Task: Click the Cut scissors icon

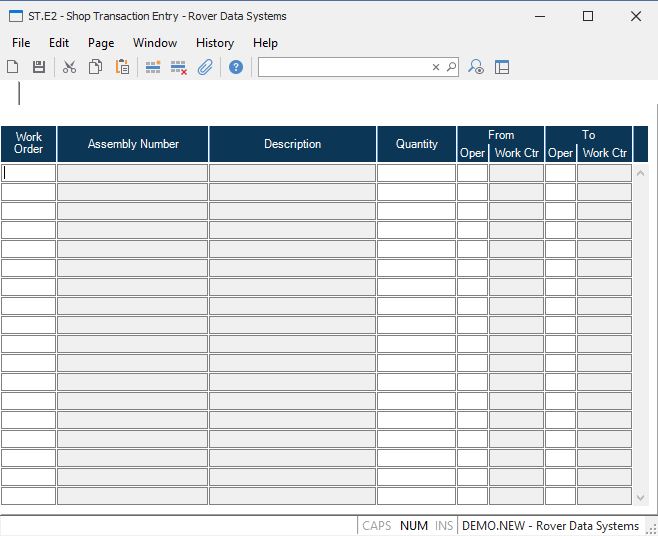Action: click(x=69, y=67)
